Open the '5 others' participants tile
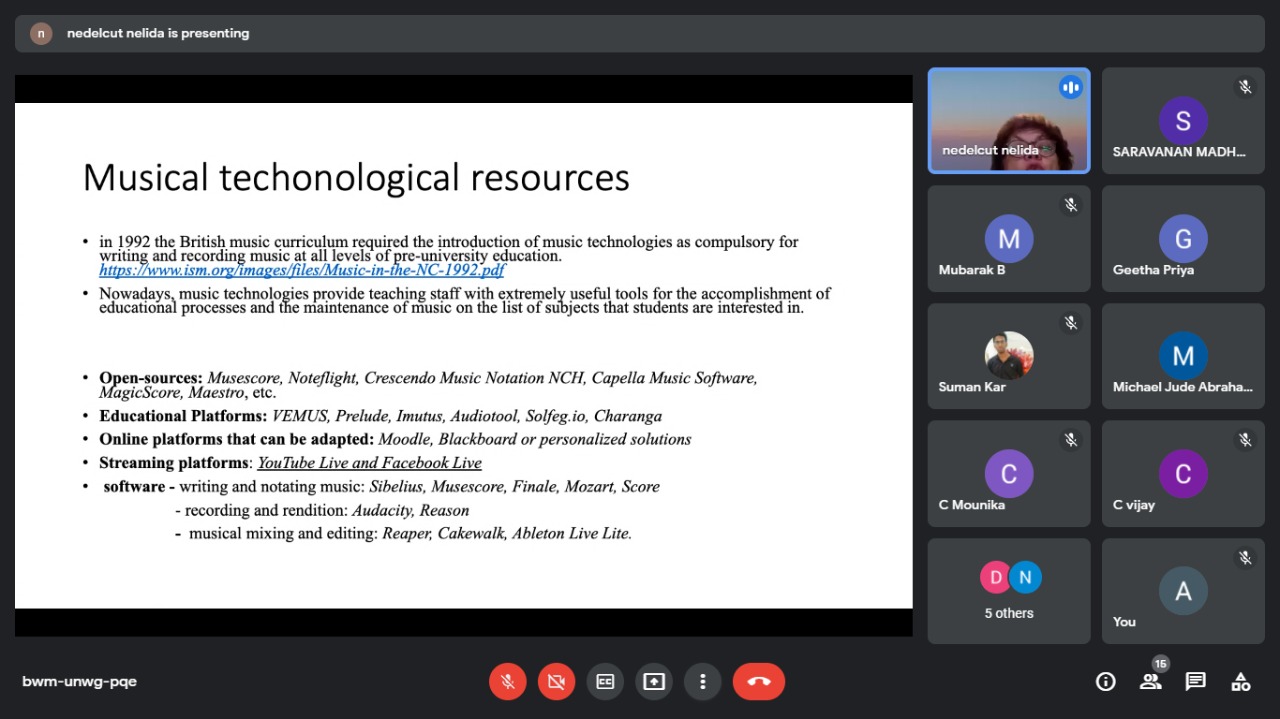 point(1009,591)
